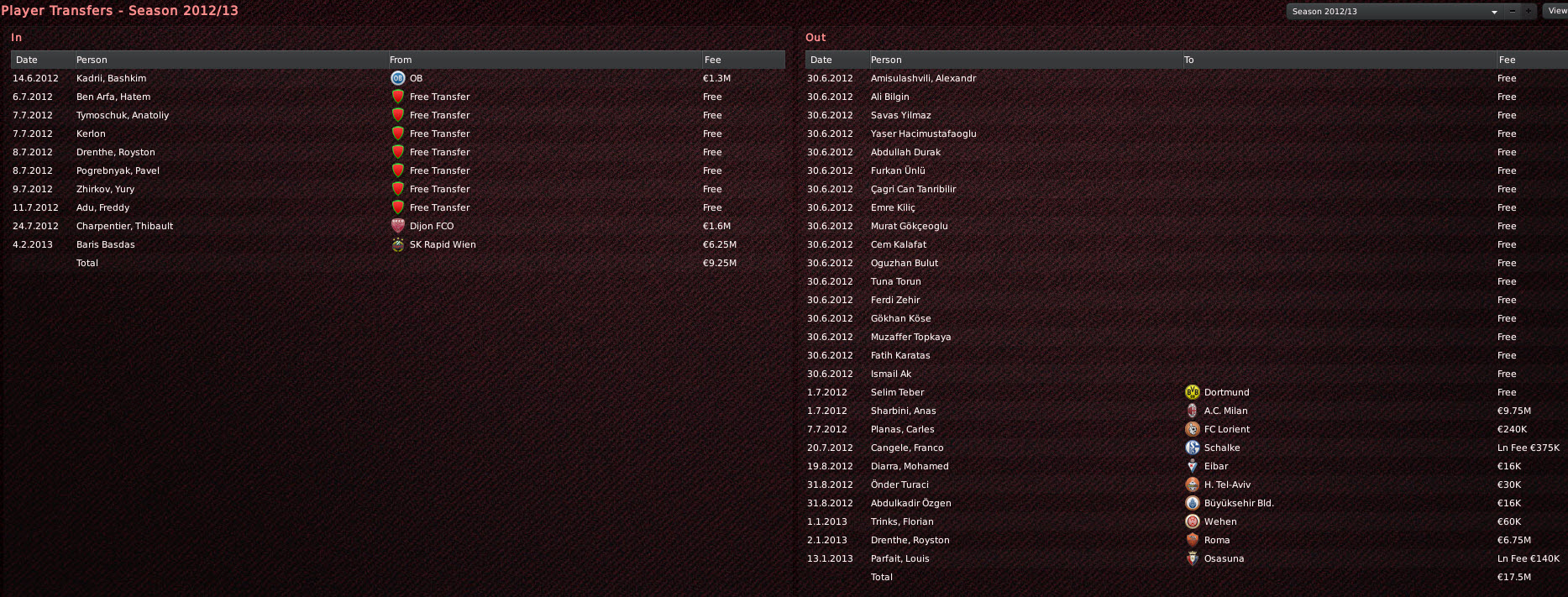Go to next season with plus button
1568x597 pixels.
pos(1528,12)
